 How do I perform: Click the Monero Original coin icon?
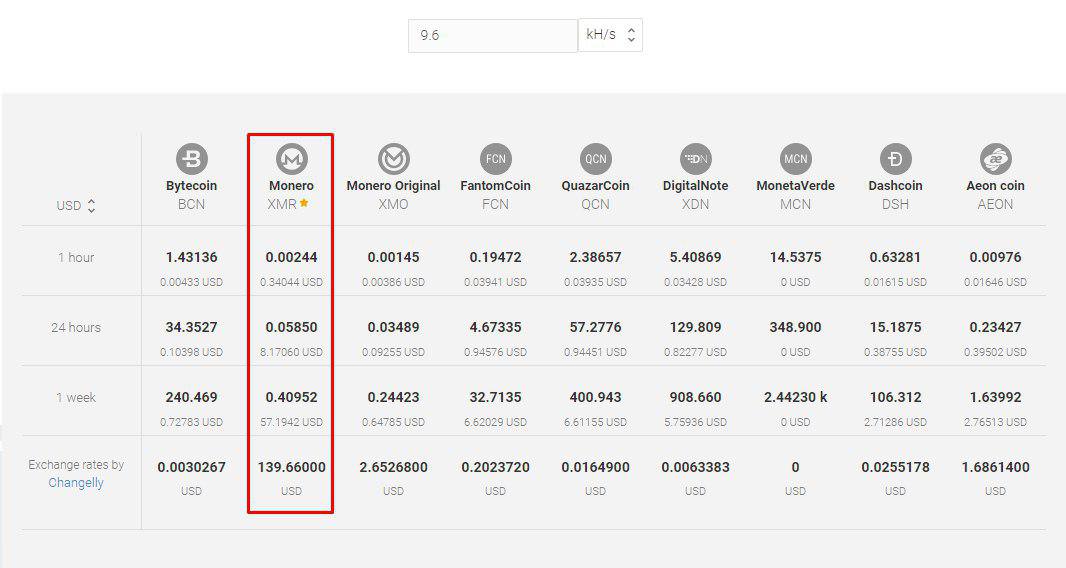coord(394,159)
